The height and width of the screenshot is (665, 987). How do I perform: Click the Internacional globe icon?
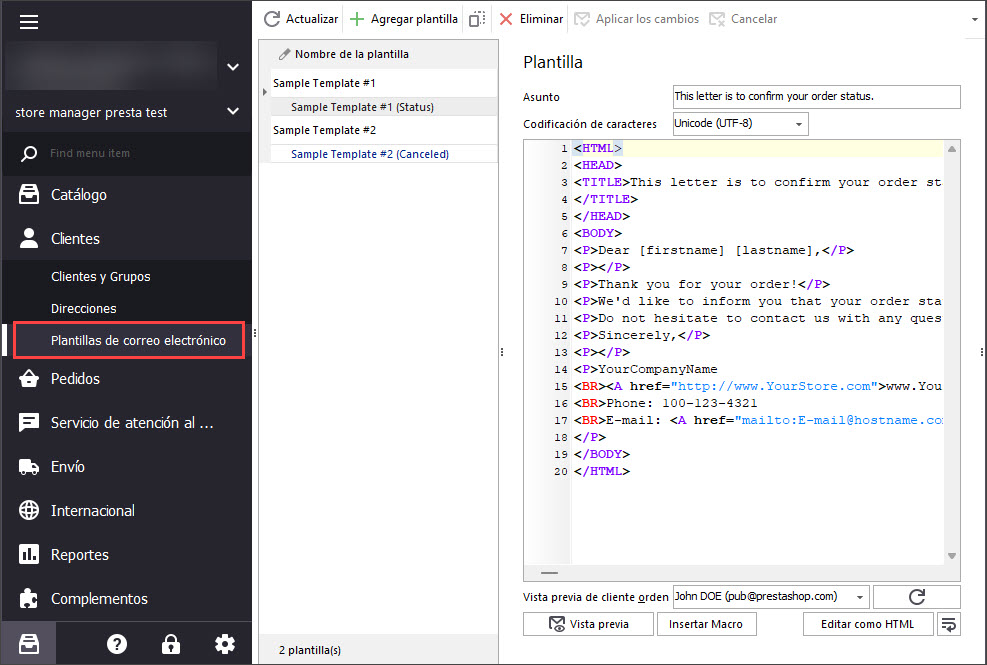tap(29, 511)
